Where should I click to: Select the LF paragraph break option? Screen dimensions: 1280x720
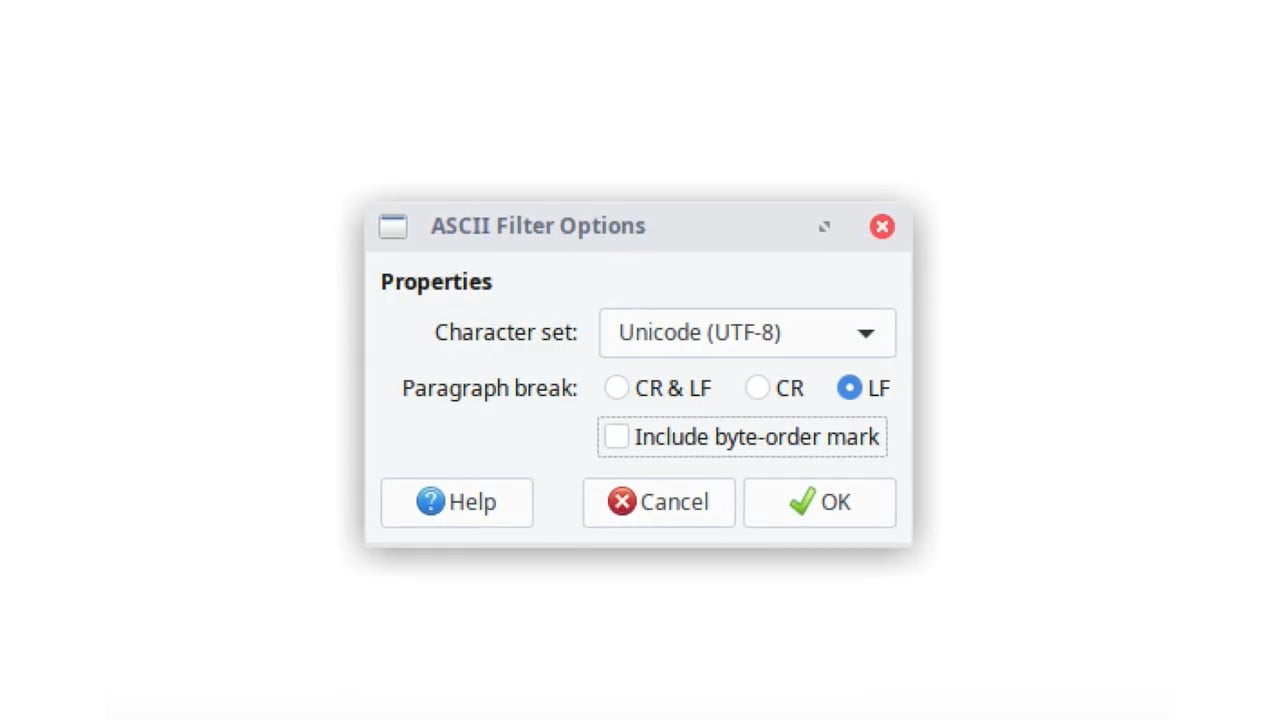[849, 388]
